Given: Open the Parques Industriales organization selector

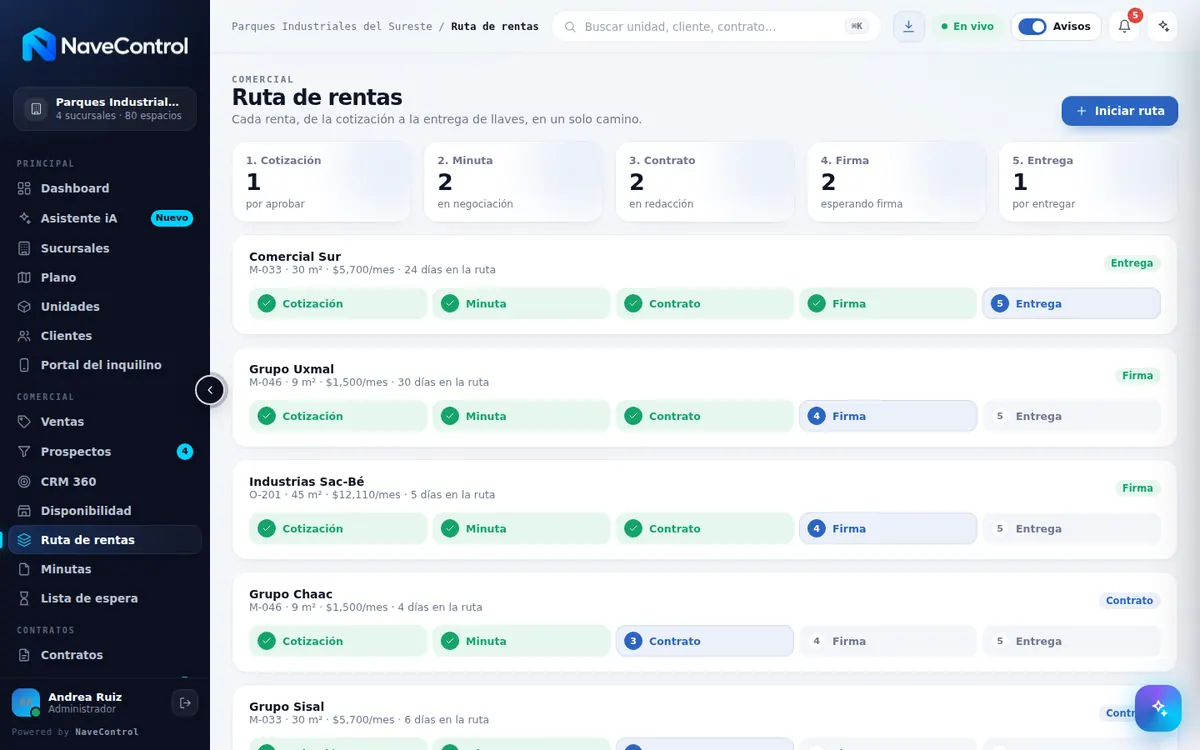Looking at the screenshot, I should coord(105,109).
